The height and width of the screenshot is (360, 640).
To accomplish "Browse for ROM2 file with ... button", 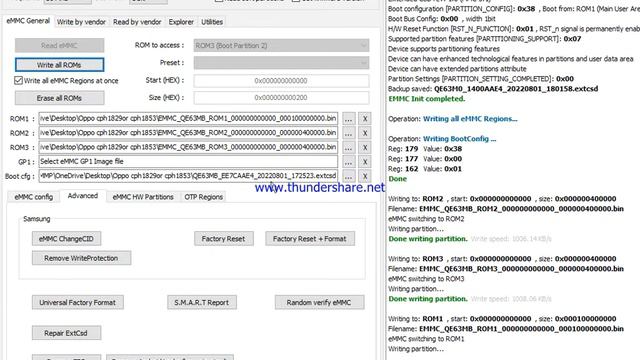I will pyautogui.click(x=348, y=133).
